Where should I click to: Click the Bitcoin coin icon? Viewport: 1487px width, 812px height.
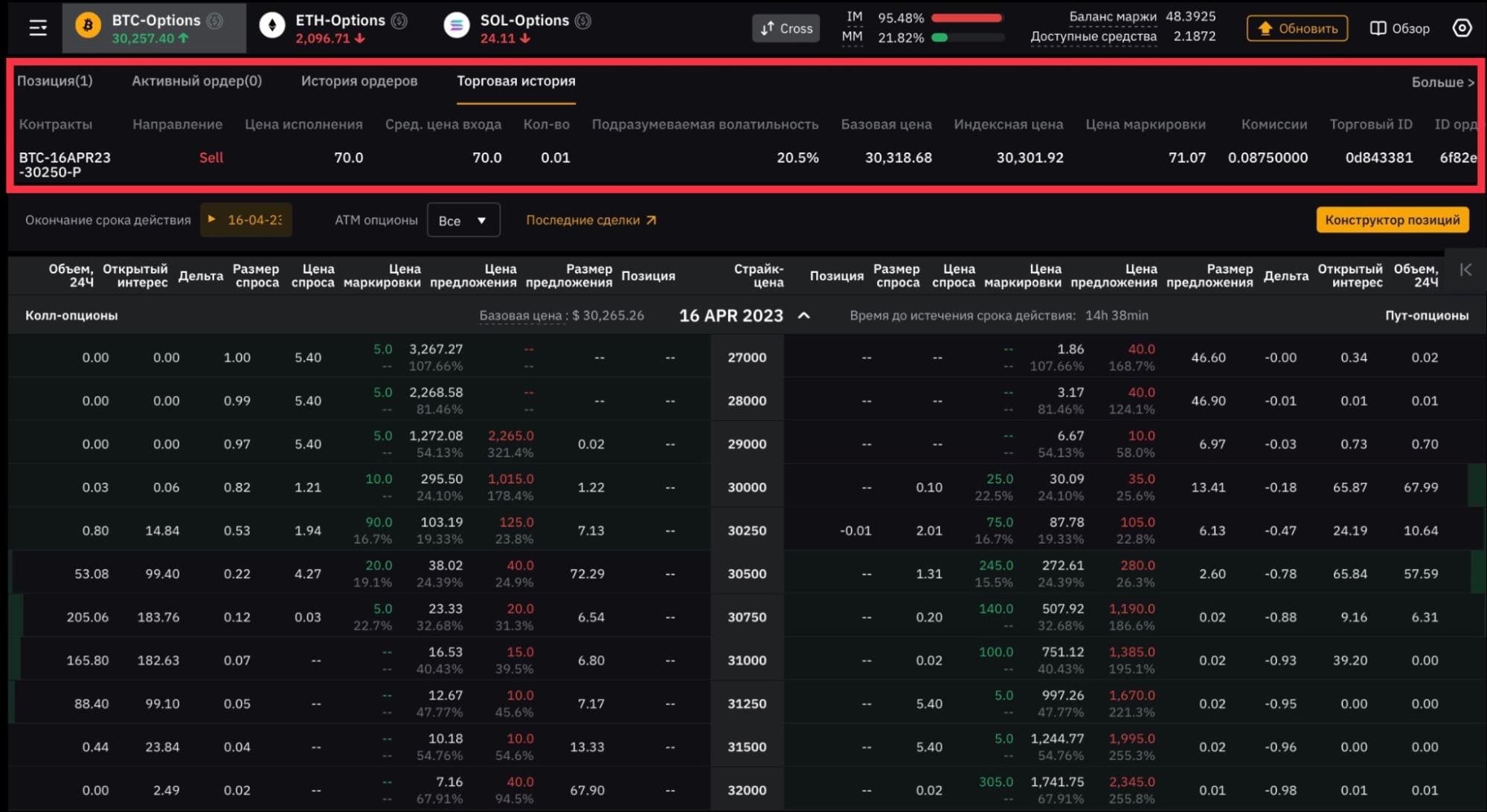88,26
